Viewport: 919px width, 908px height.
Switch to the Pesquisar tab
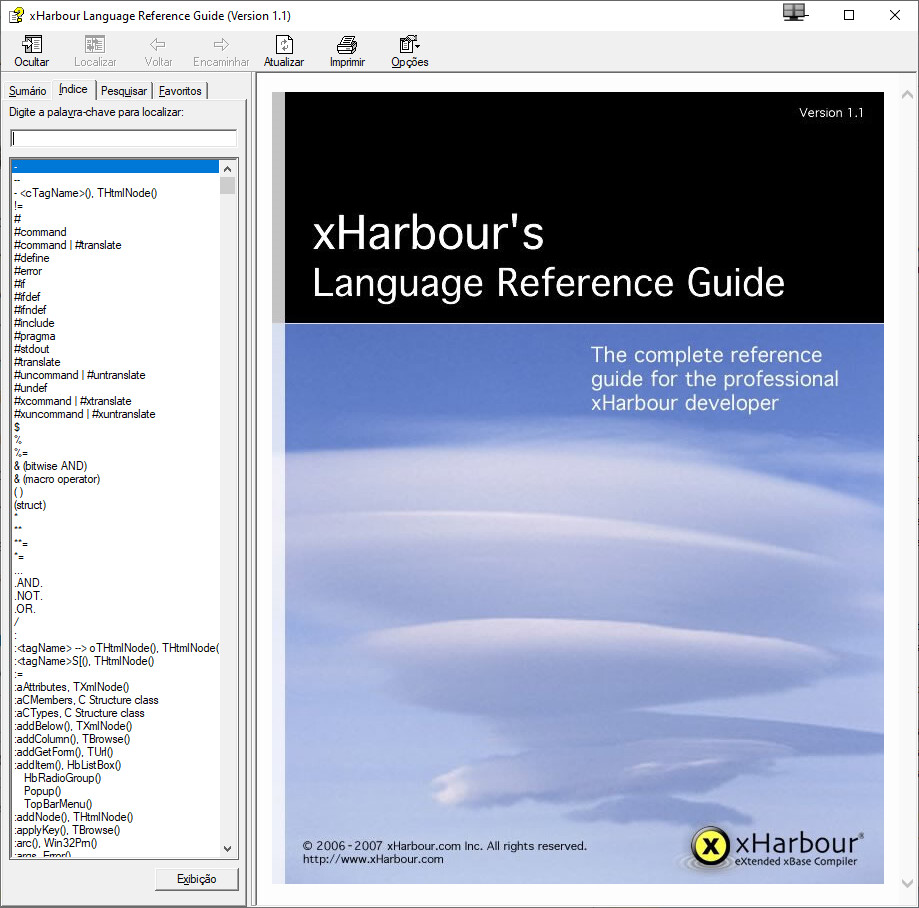point(124,91)
